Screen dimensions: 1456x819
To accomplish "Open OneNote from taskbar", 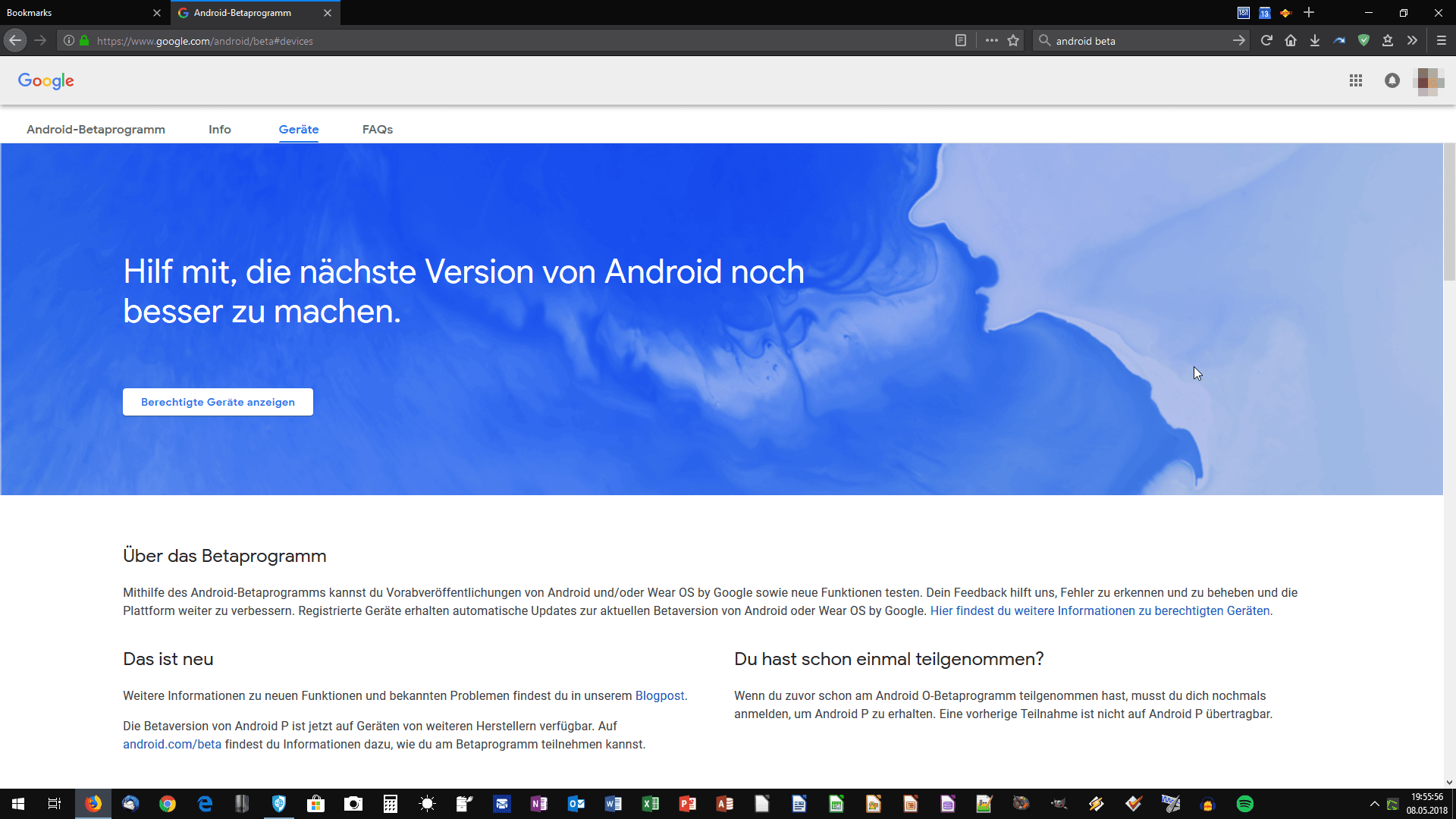I will click(x=539, y=804).
